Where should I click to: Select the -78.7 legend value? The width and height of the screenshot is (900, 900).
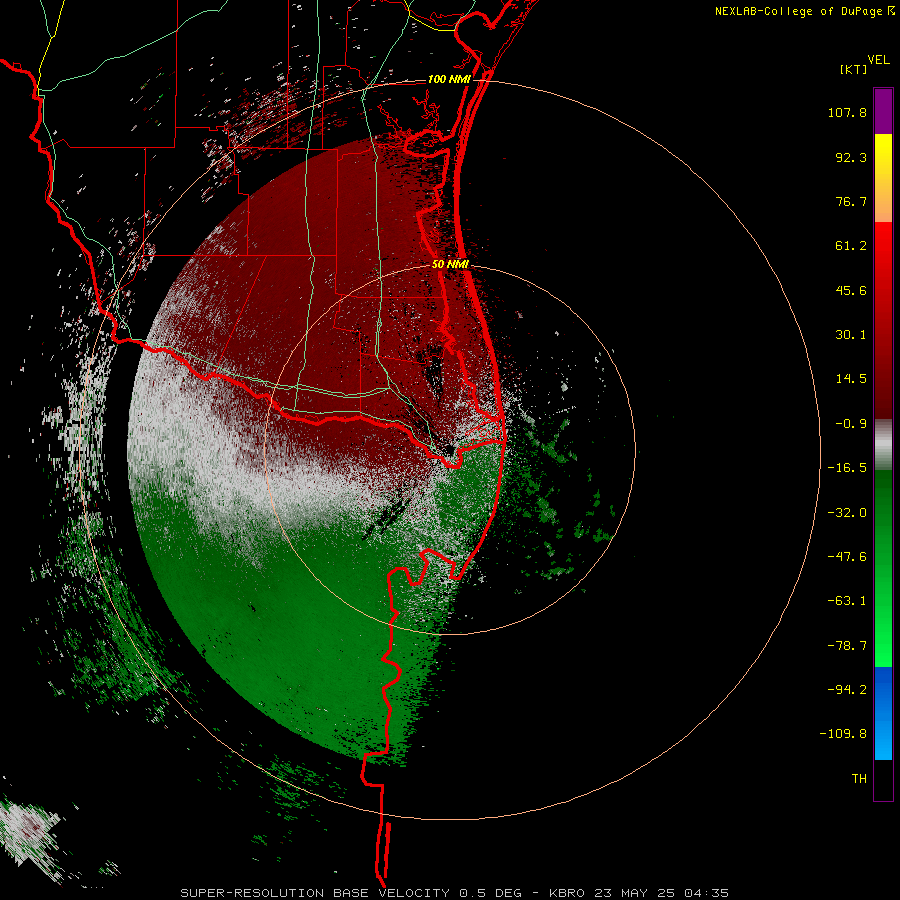point(847,646)
